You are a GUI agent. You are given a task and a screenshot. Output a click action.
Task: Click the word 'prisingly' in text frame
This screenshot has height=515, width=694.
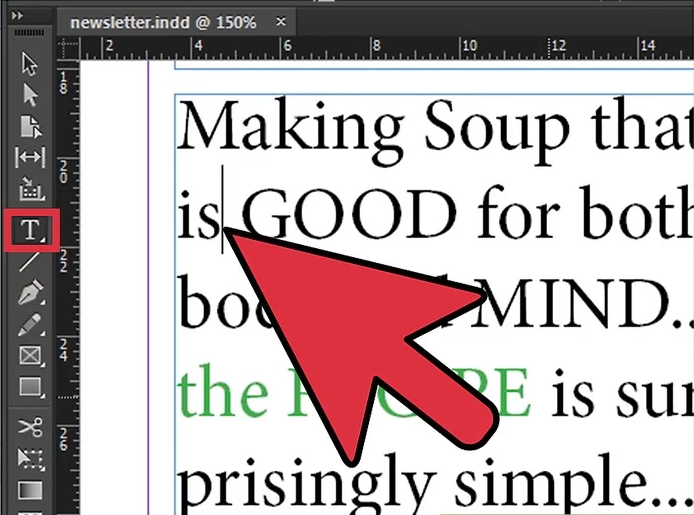click(307, 485)
